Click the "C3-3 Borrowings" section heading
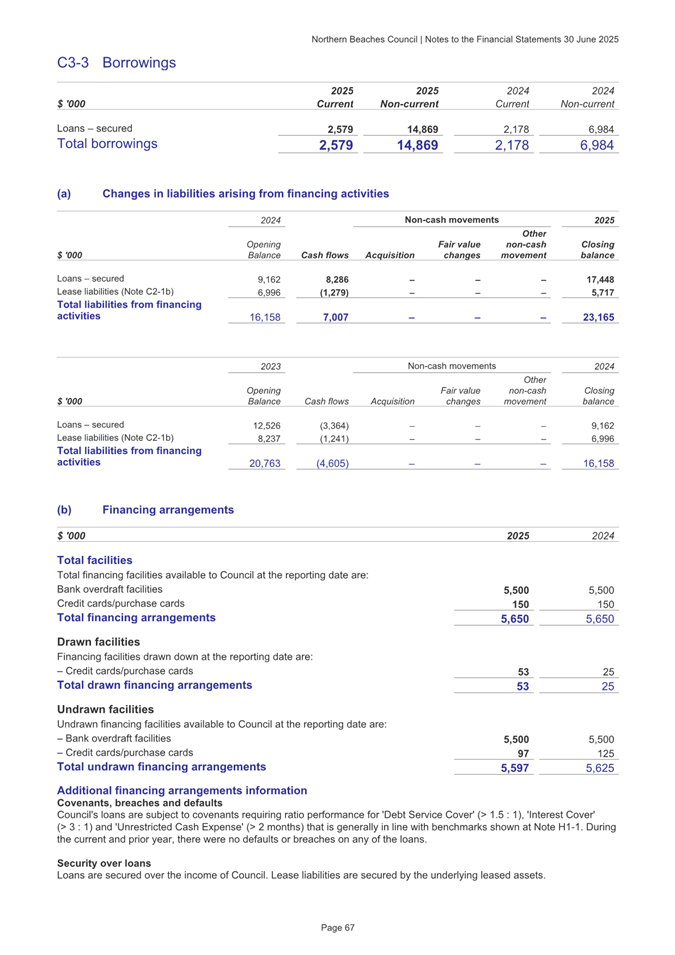 pos(117,63)
